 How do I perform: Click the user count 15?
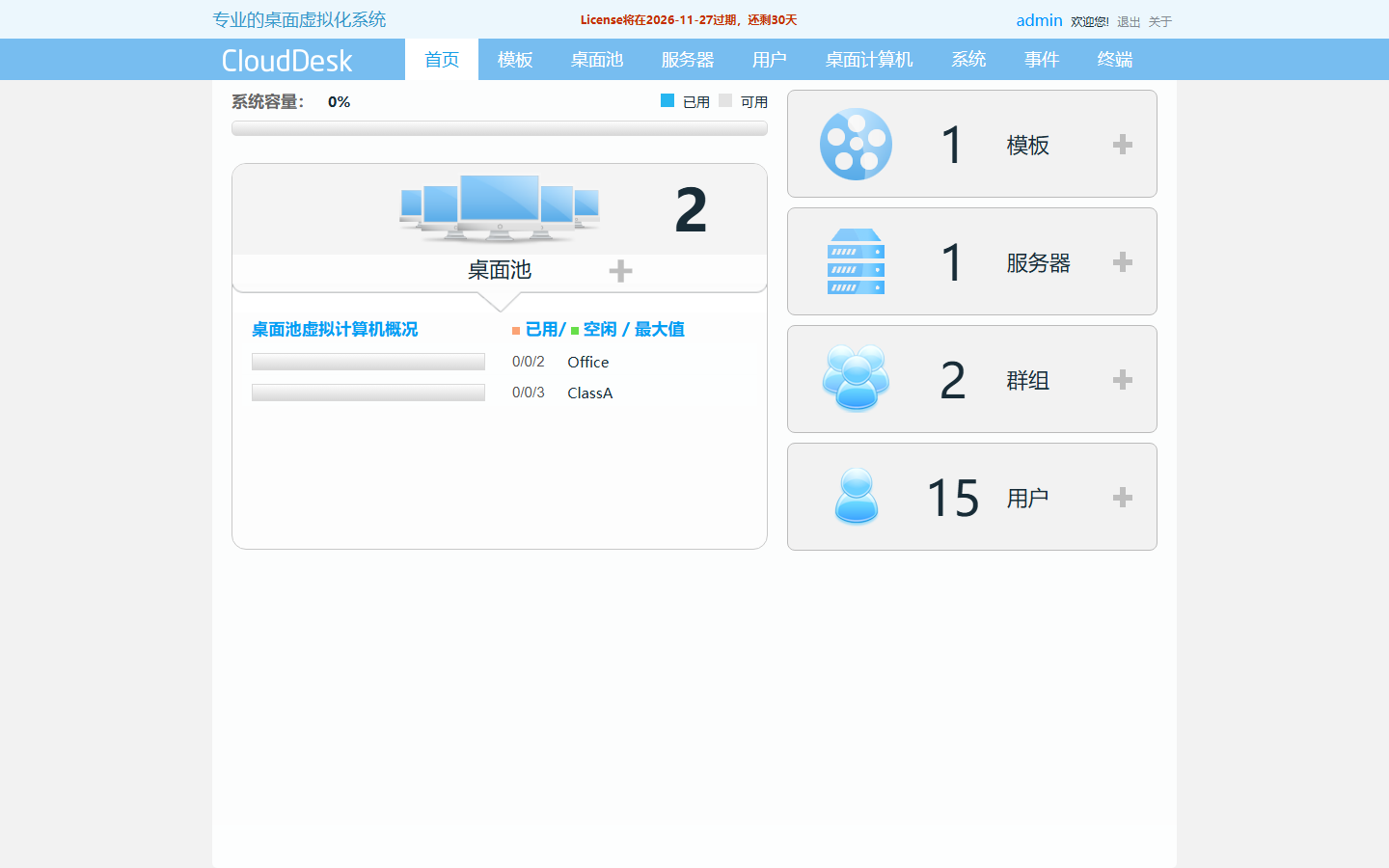tap(953, 499)
